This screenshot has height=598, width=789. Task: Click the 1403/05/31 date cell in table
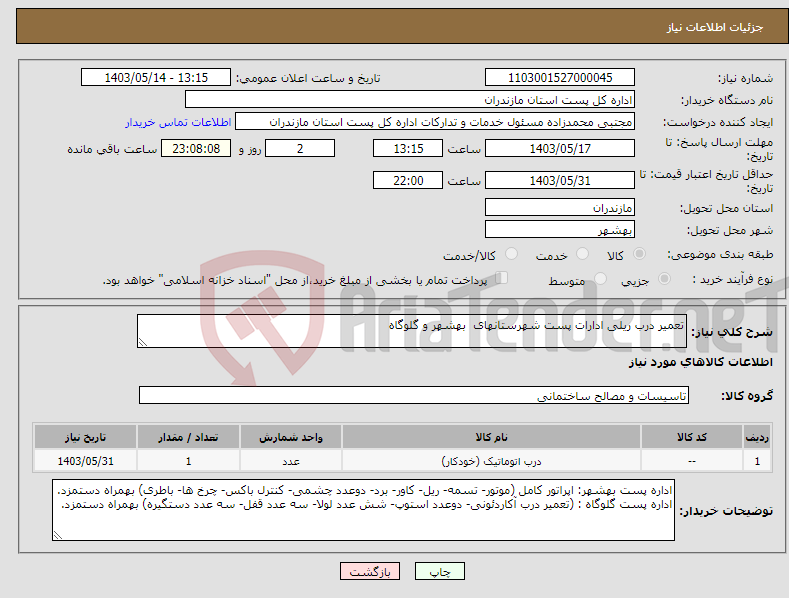pyautogui.click(x=86, y=461)
